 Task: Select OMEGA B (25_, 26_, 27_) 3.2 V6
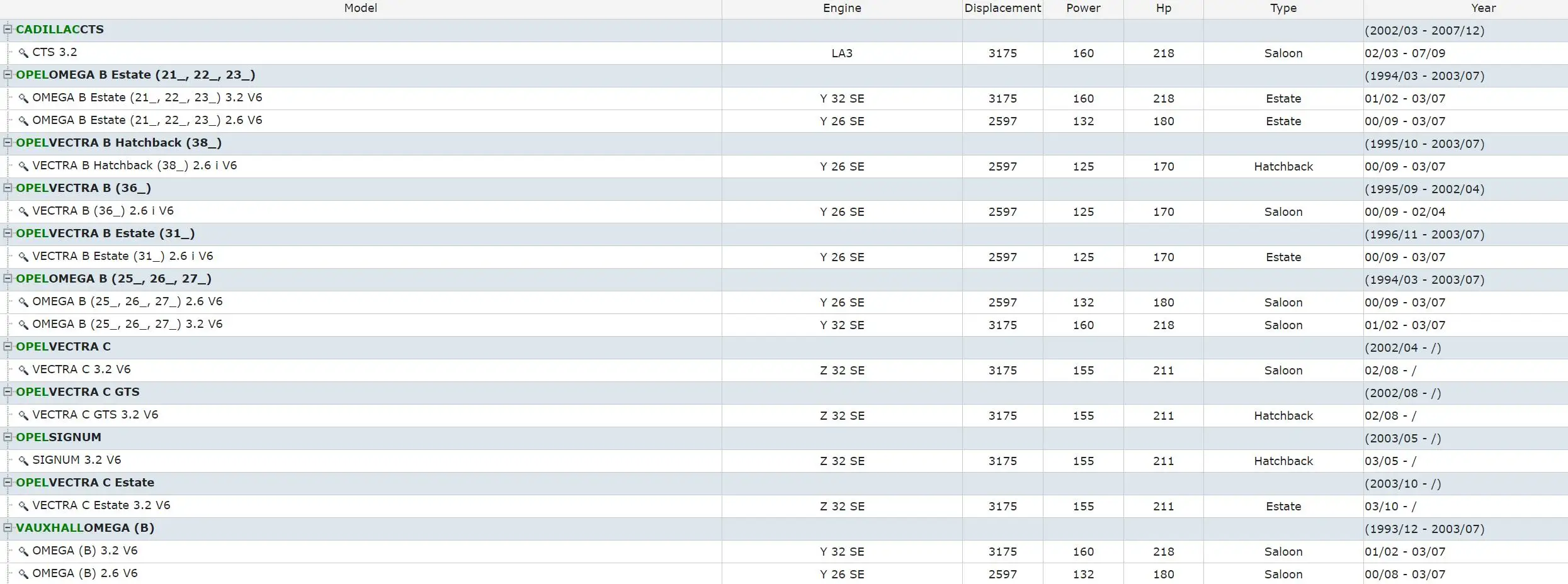pos(784,325)
